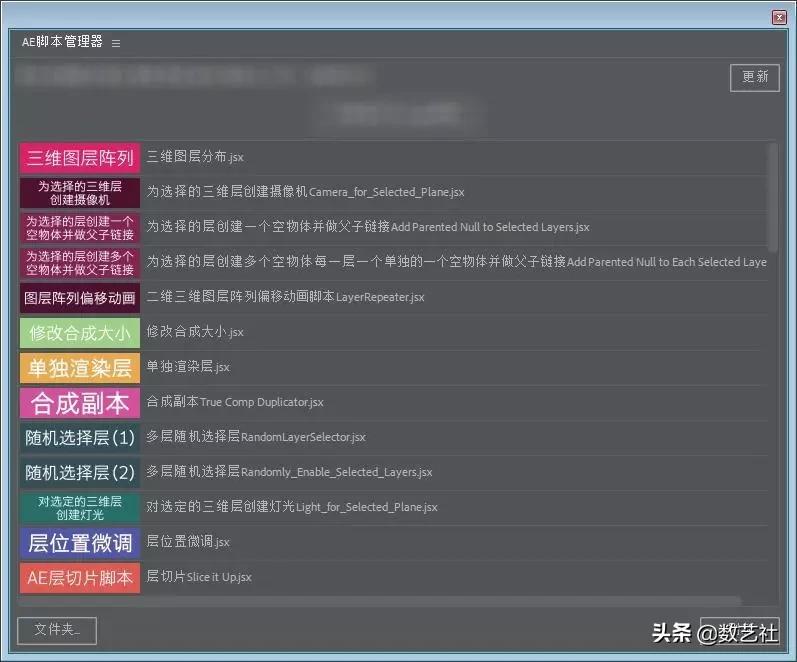Select 单独渲染层.jsx file name

pos(188,367)
